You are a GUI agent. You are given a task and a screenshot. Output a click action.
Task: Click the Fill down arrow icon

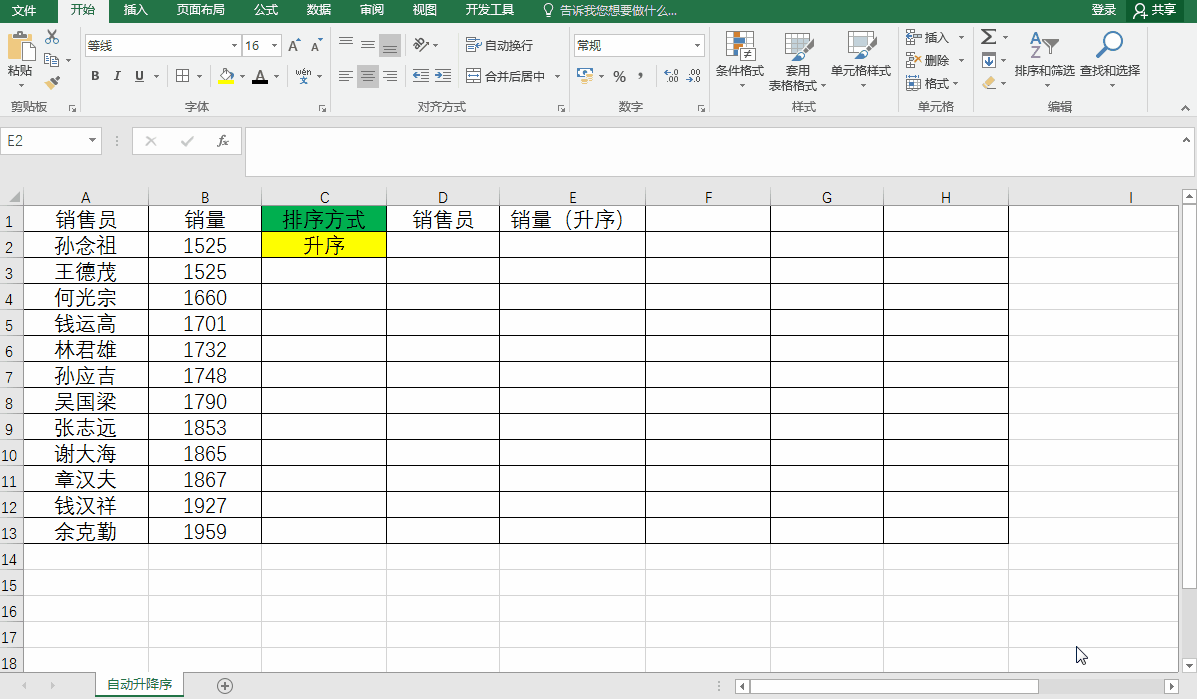pyautogui.click(x=989, y=60)
